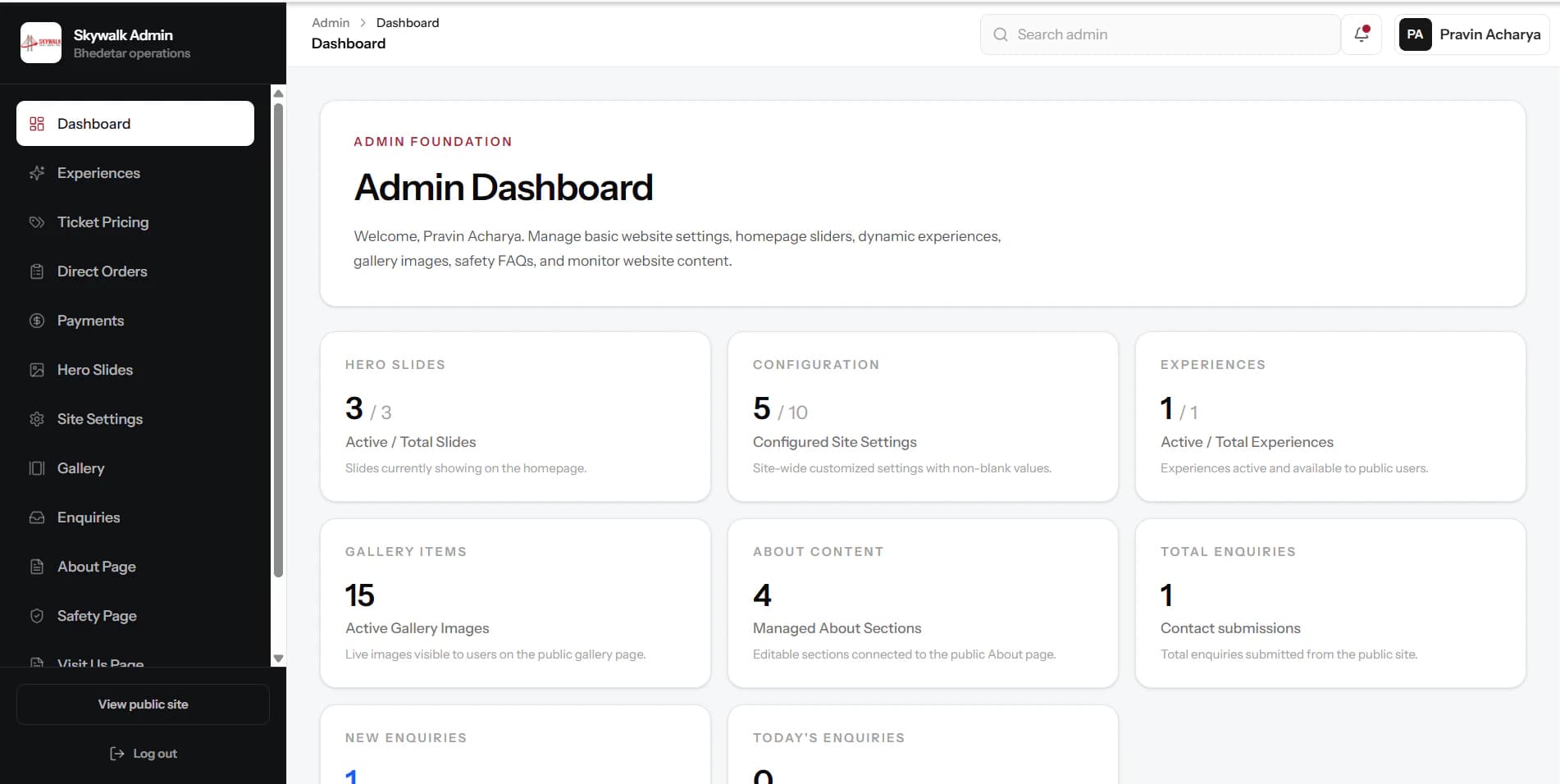Click the Skywalk logo in the sidebar header
The width and height of the screenshot is (1560, 784).
click(41, 43)
